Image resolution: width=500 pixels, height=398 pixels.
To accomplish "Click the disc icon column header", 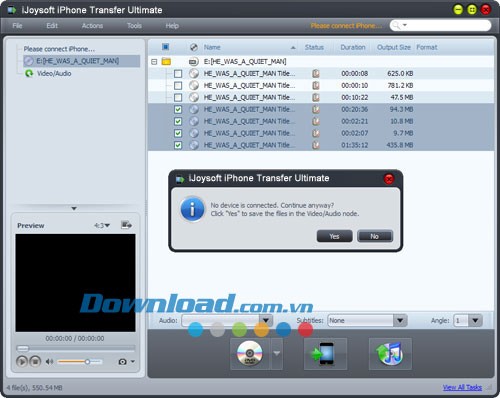I will (x=194, y=47).
